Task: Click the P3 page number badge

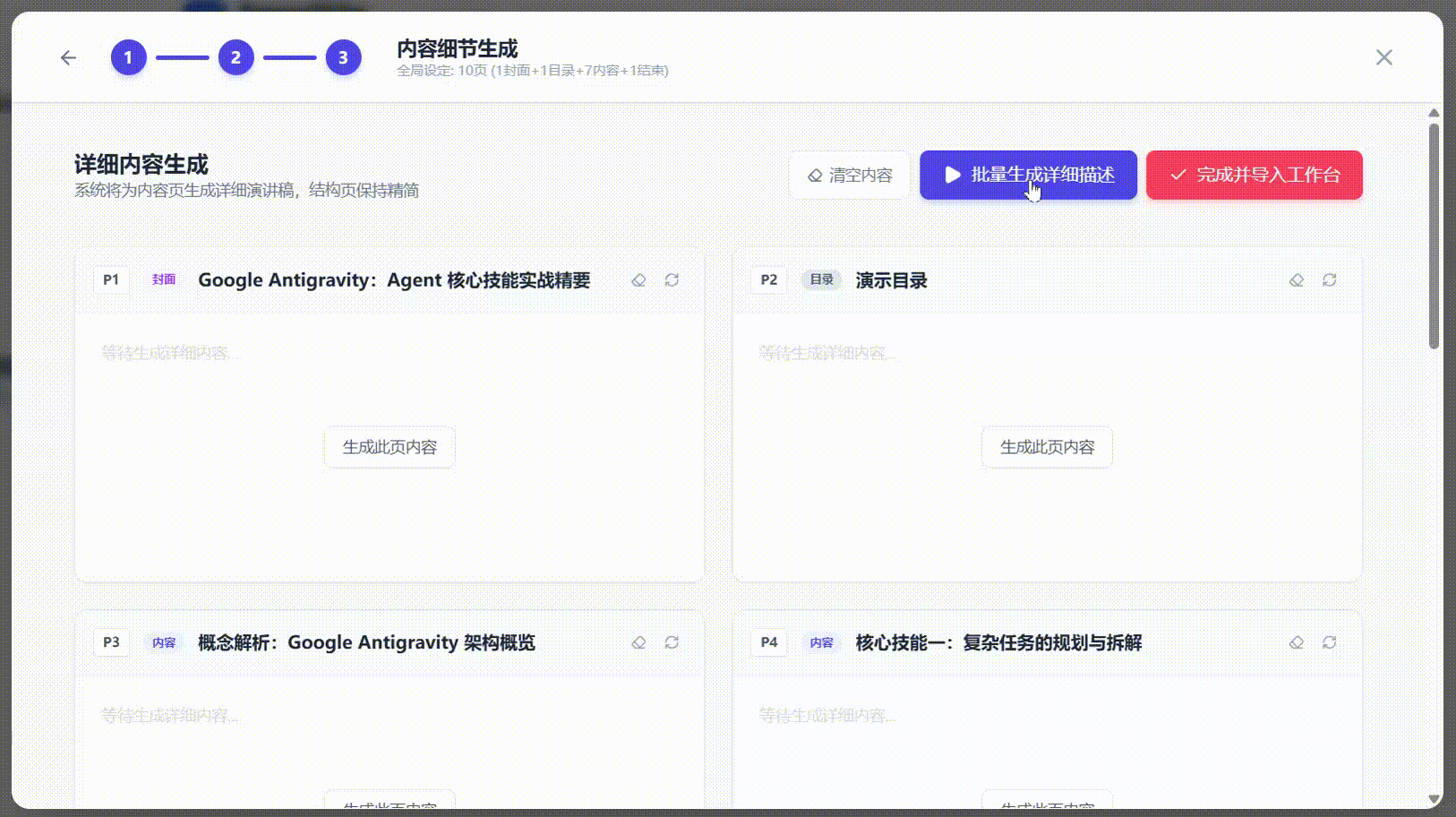Action: coord(111,642)
